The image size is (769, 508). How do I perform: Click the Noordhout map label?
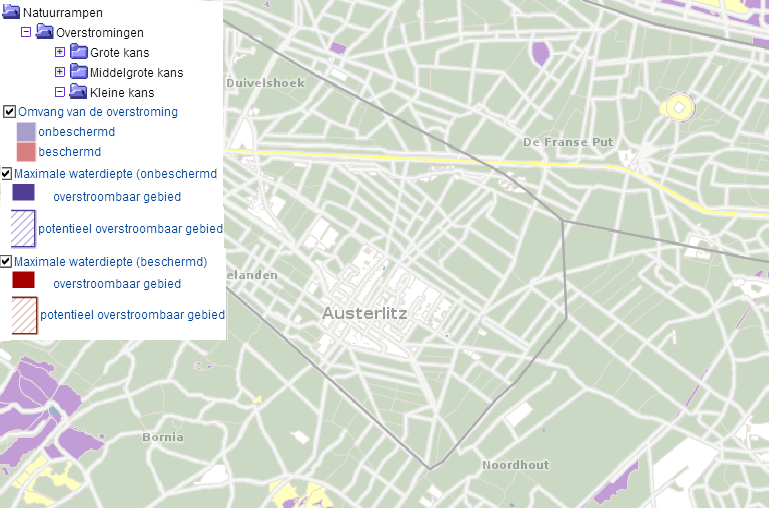[x=515, y=465]
